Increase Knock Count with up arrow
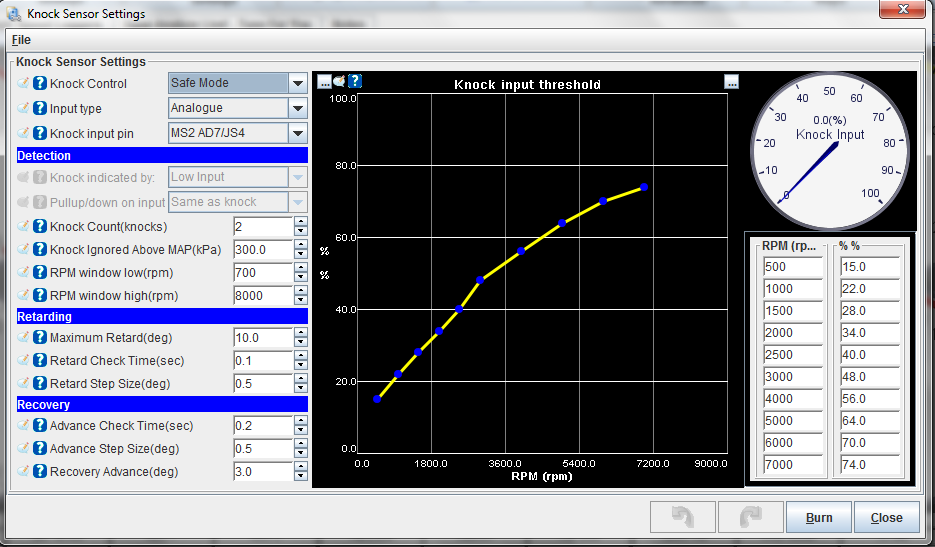This screenshot has height=547, width=935. point(300,222)
